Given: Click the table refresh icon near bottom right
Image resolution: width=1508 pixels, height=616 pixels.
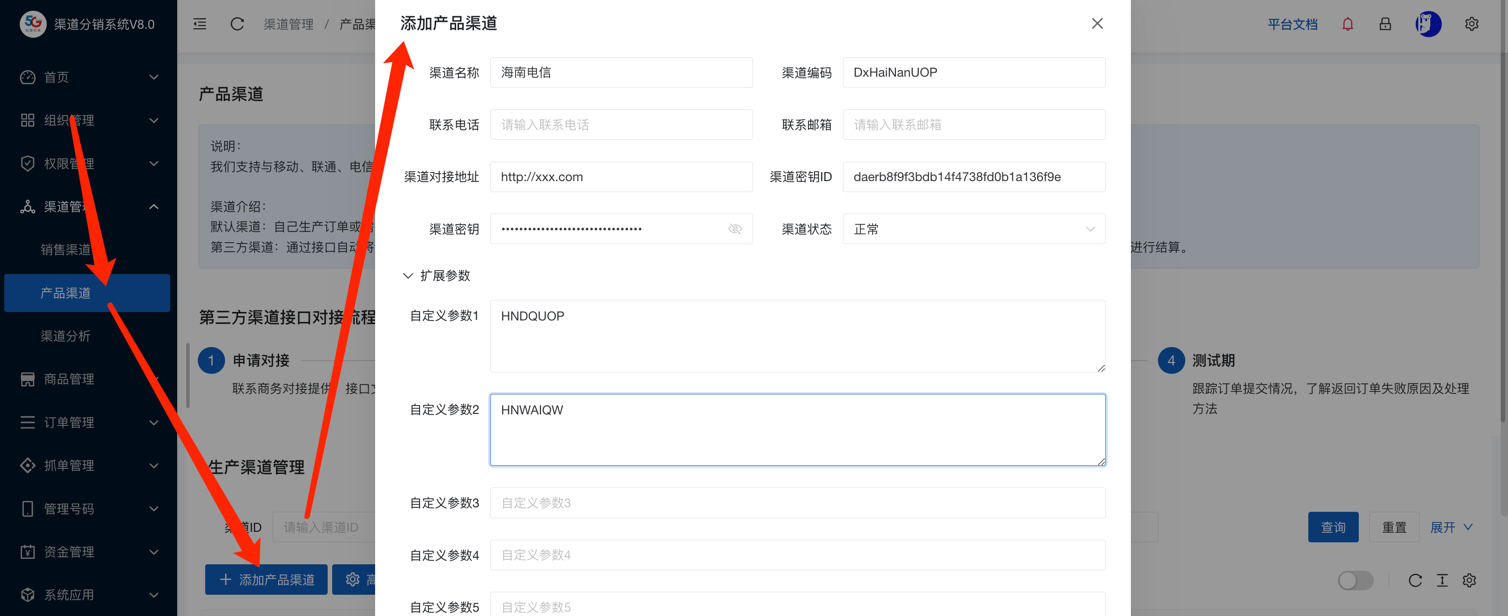Looking at the screenshot, I should 1416,580.
